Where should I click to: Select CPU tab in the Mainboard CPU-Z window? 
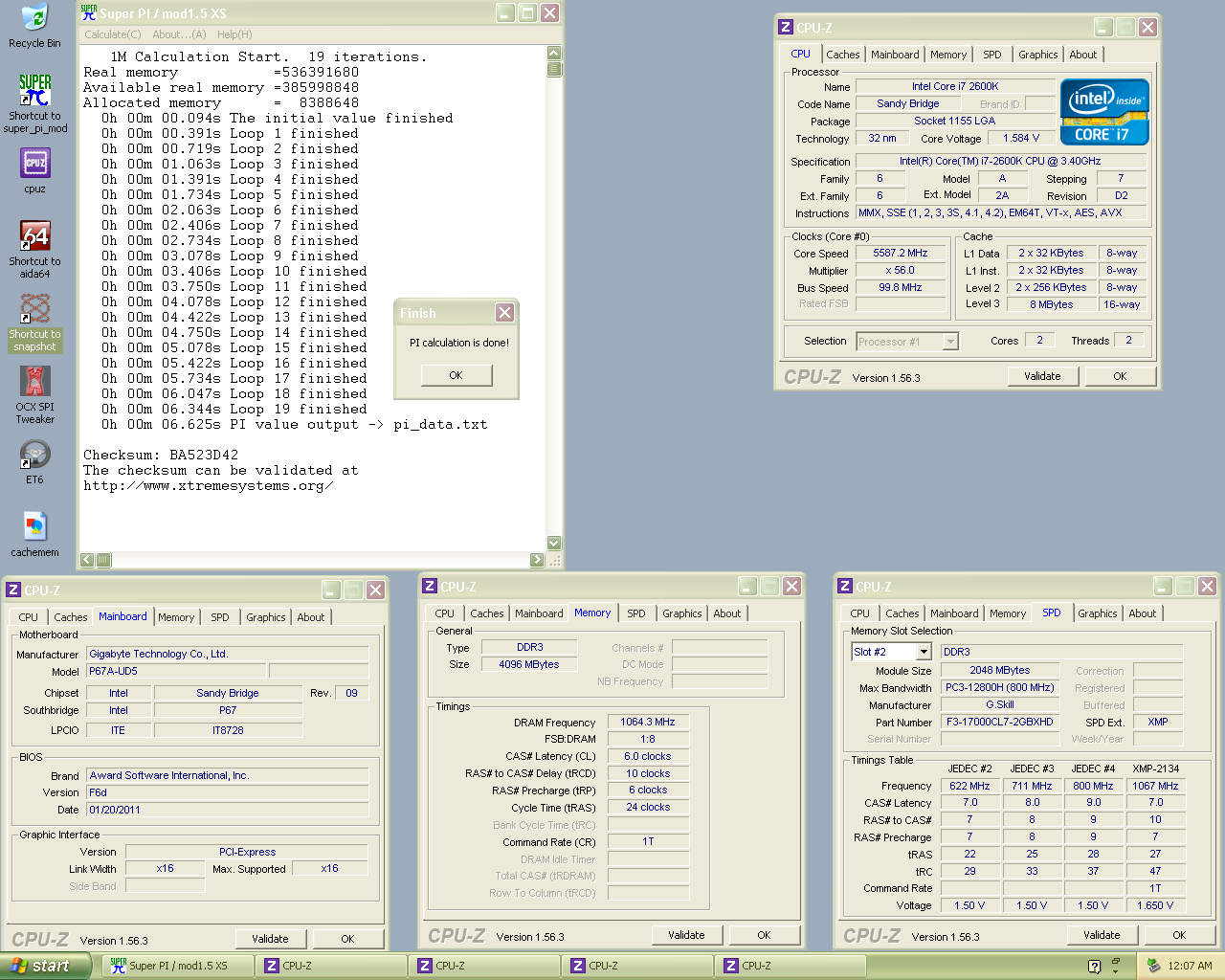pos(29,617)
